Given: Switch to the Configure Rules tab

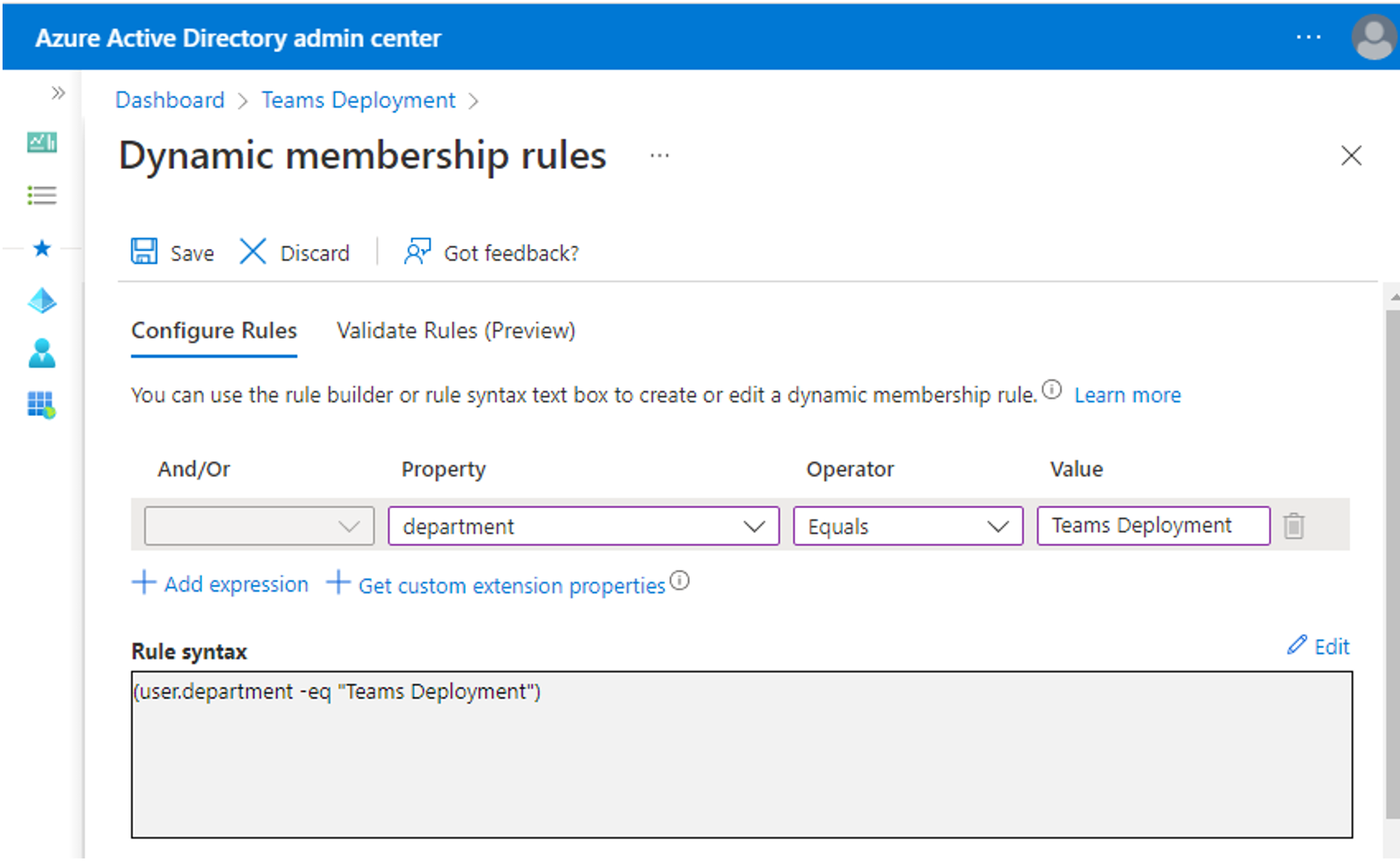Looking at the screenshot, I should tap(214, 331).
